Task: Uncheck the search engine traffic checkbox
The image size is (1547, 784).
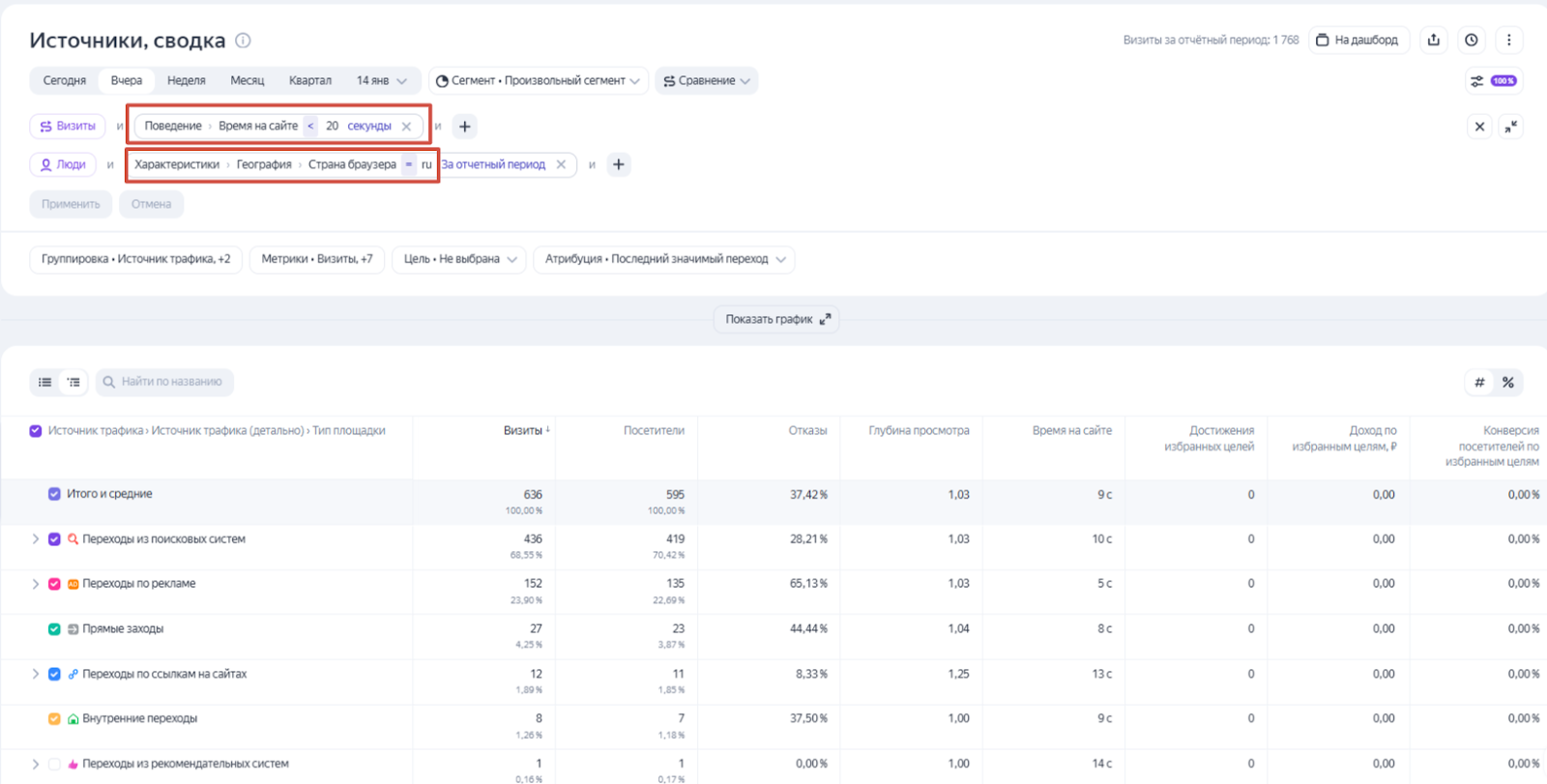Action: [54, 539]
